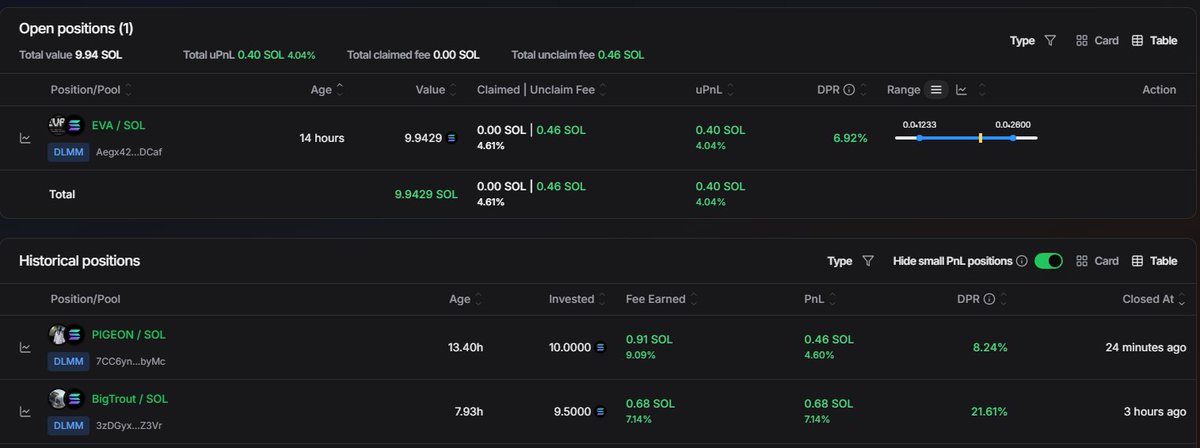
Task: Click DPR info icon in Historical positions
Action: (988, 299)
